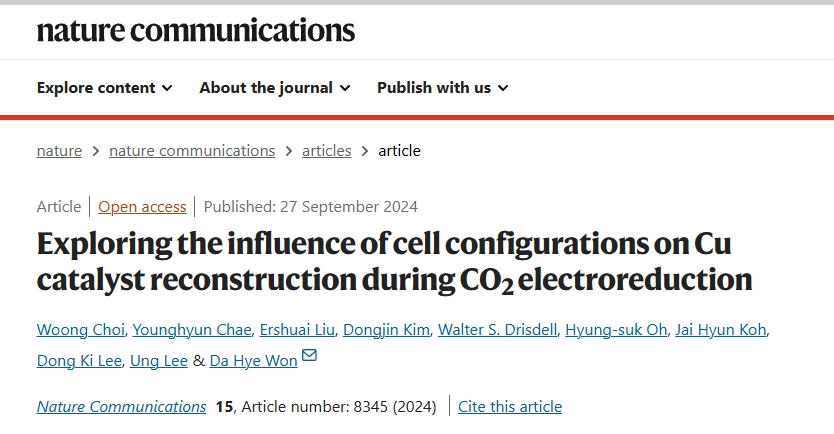Click the email envelope icon beside Da Hye Won
The height and width of the screenshot is (434, 834).
(x=309, y=355)
